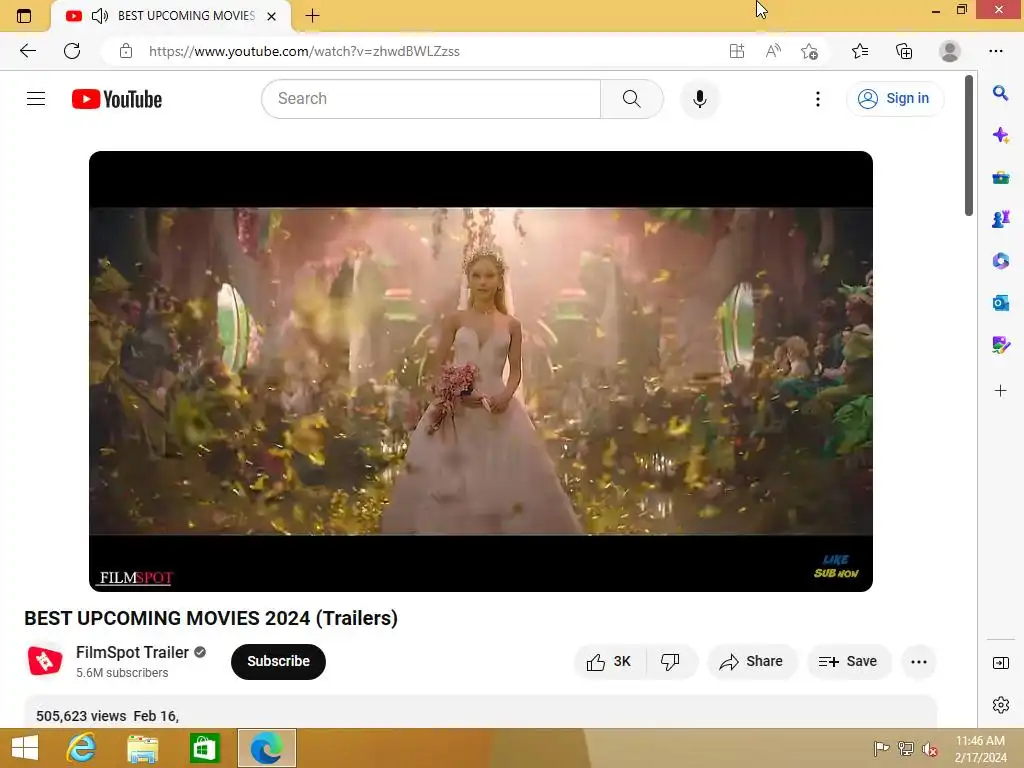
Task: Like this video (3K)
Action: (x=609, y=662)
